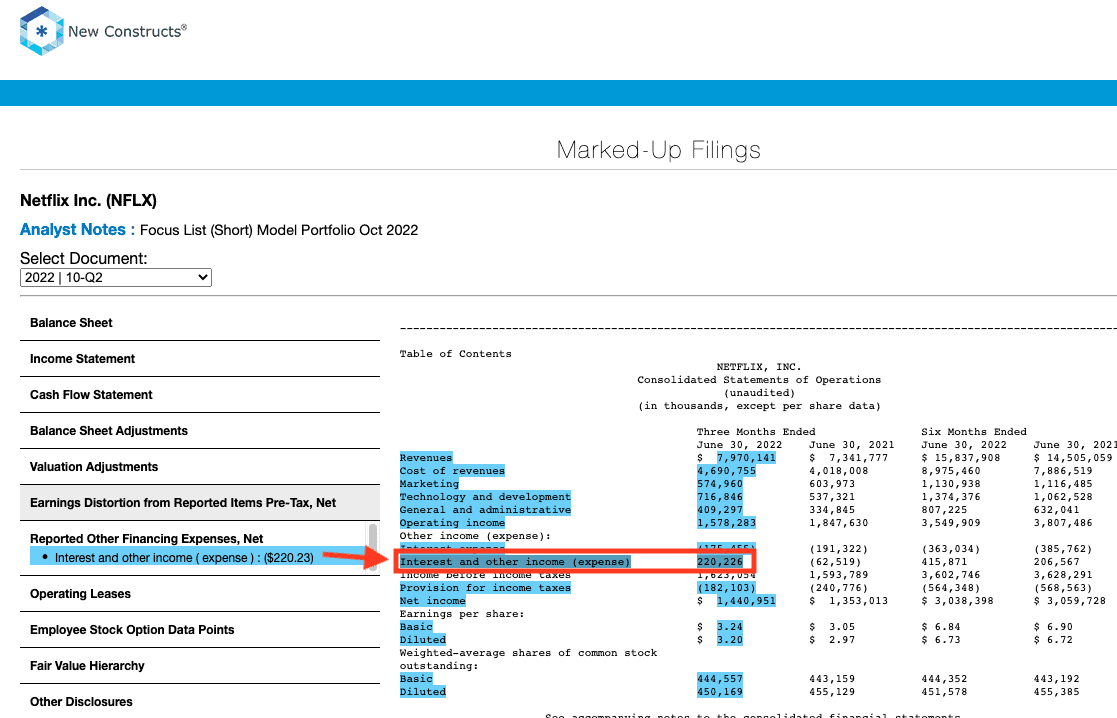This screenshot has height=718, width=1117.
Task: Click the sidebar sub-item scrollbar
Action: point(373,547)
